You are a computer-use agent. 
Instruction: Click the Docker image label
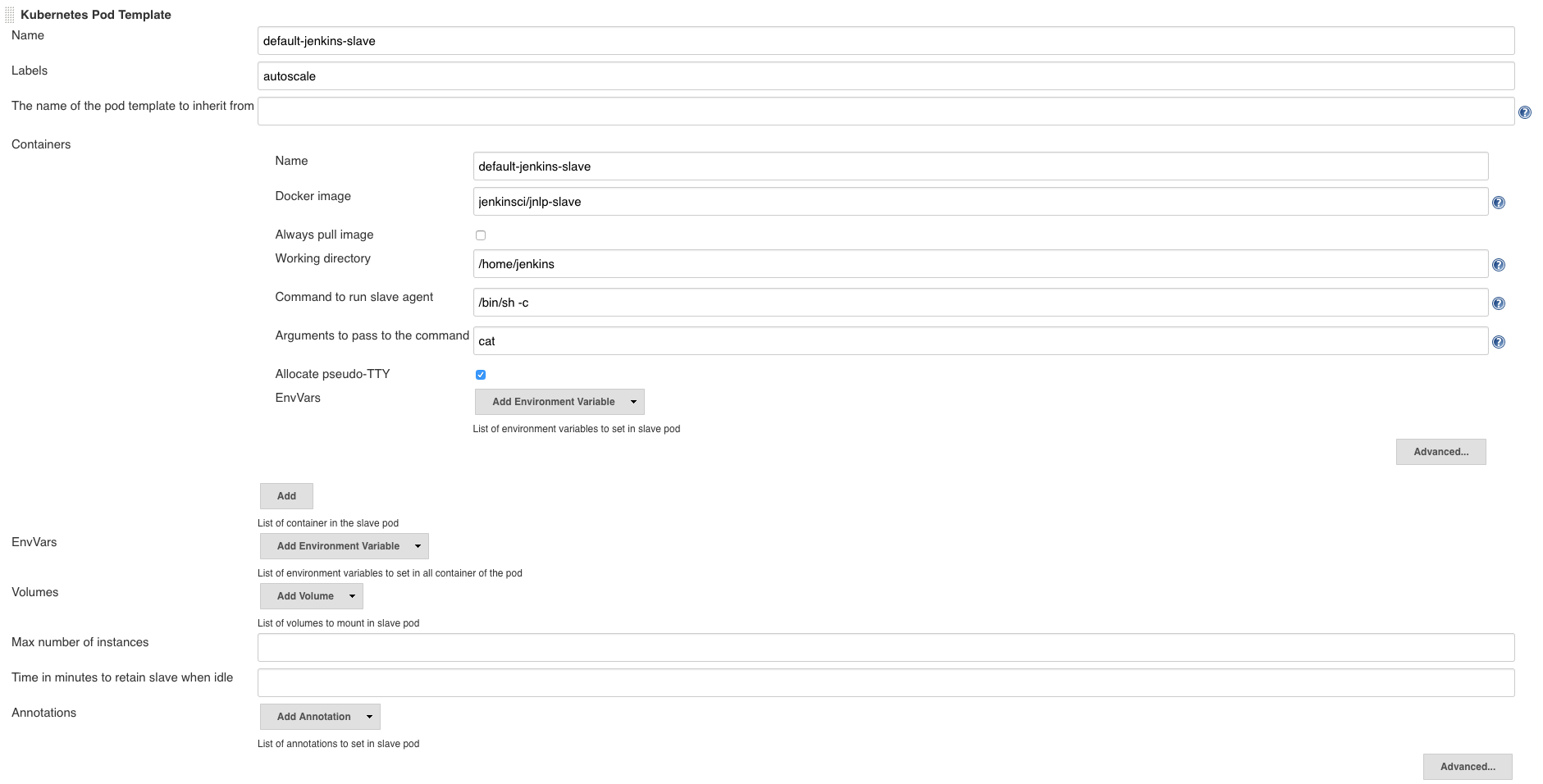coord(313,196)
